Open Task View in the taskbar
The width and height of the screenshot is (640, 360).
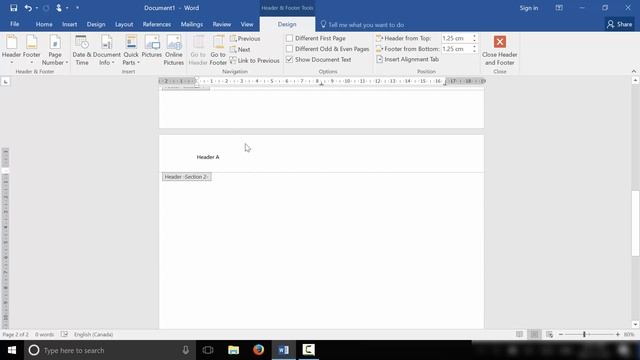click(208, 350)
